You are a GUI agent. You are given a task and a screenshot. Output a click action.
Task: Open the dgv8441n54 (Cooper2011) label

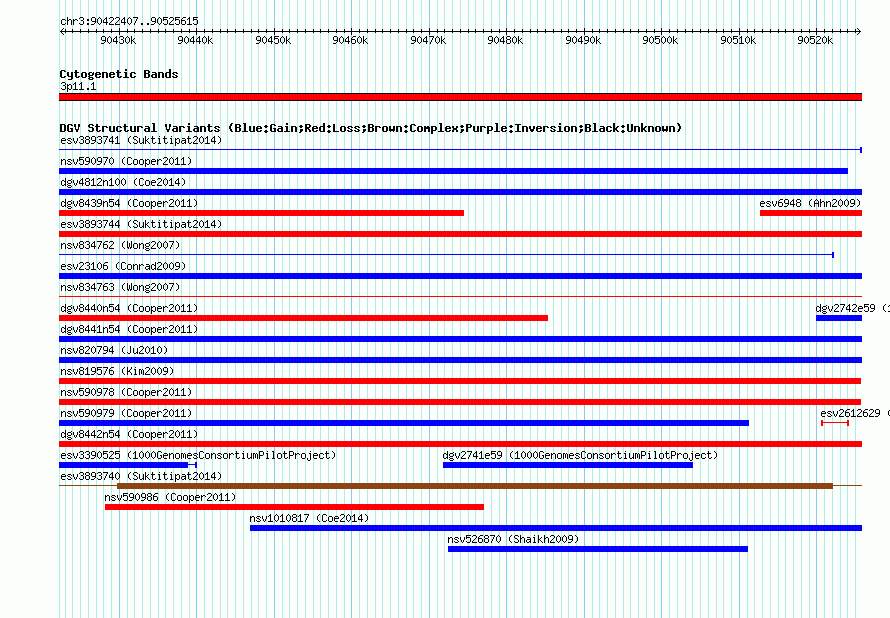coord(129,329)
